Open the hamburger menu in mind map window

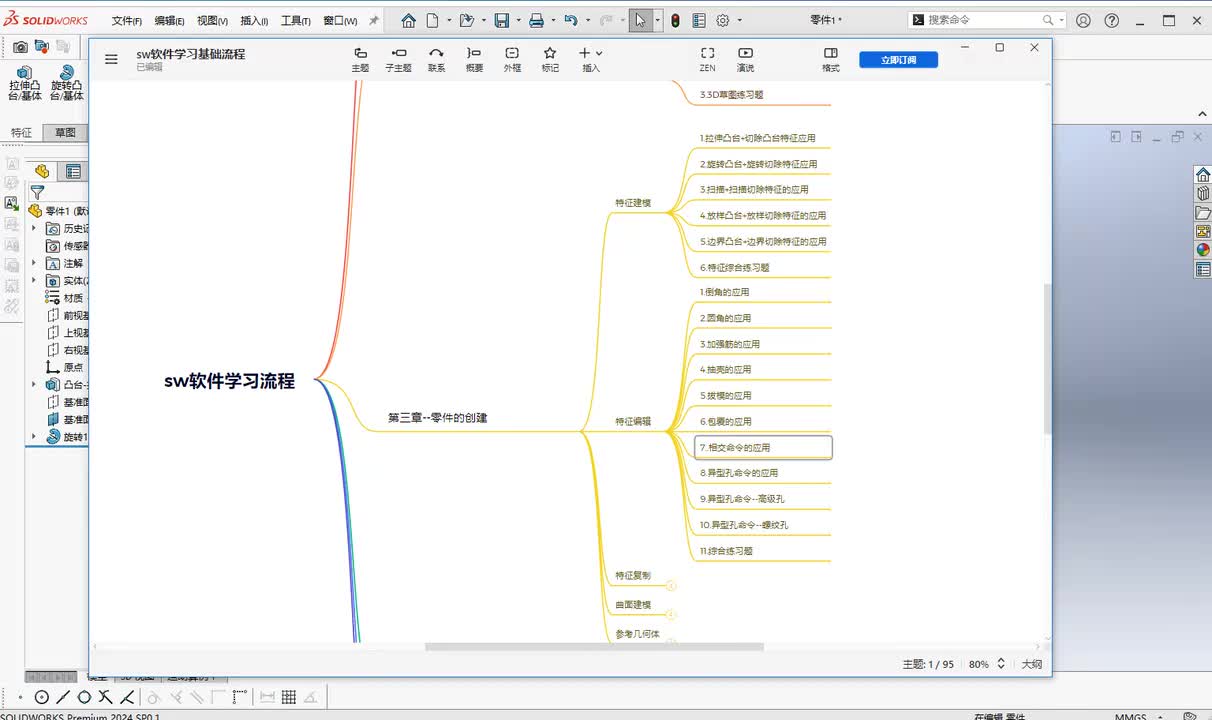click(111, 59)
